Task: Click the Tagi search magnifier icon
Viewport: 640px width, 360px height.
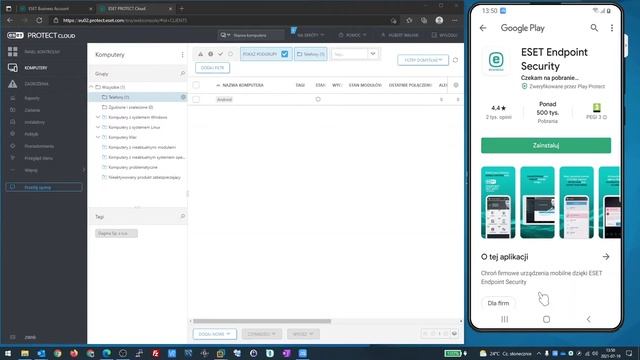Action: point(182,216)
